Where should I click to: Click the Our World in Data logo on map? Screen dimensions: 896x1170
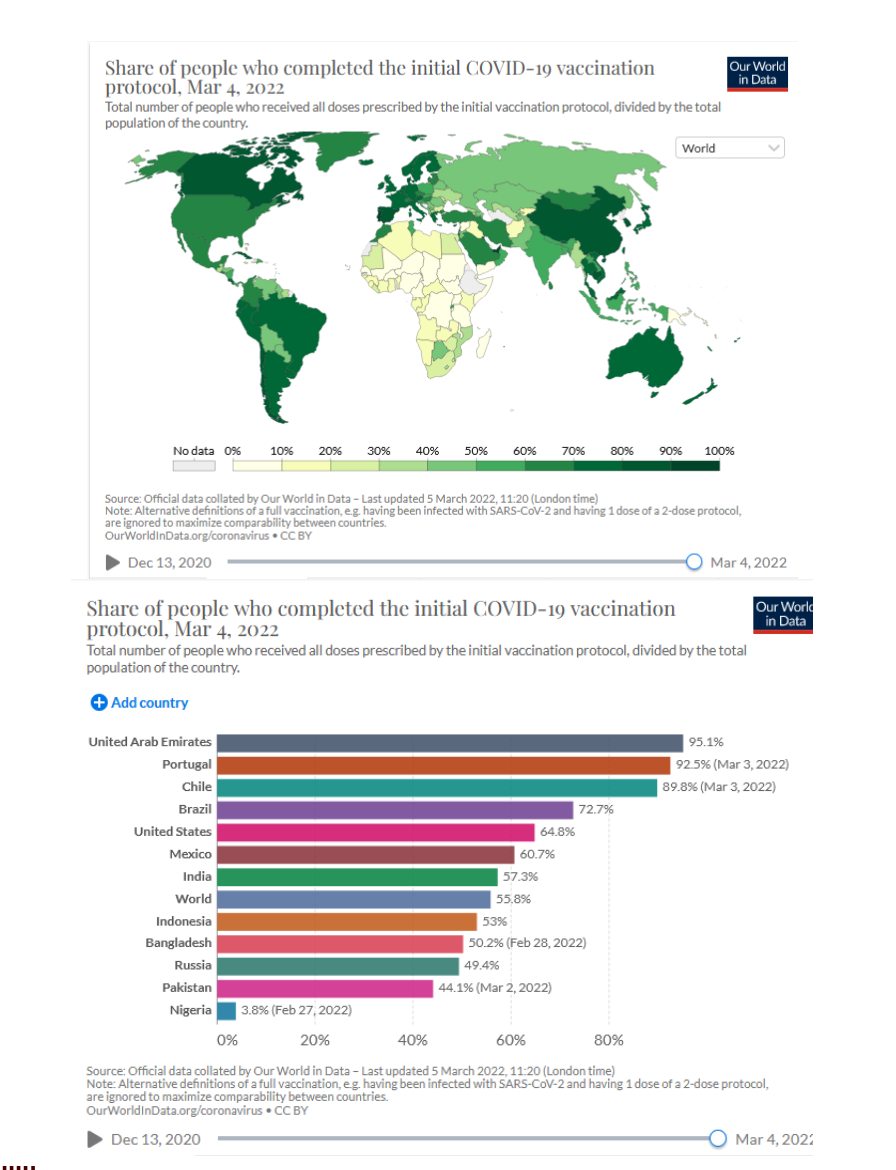tap(757, 74)
